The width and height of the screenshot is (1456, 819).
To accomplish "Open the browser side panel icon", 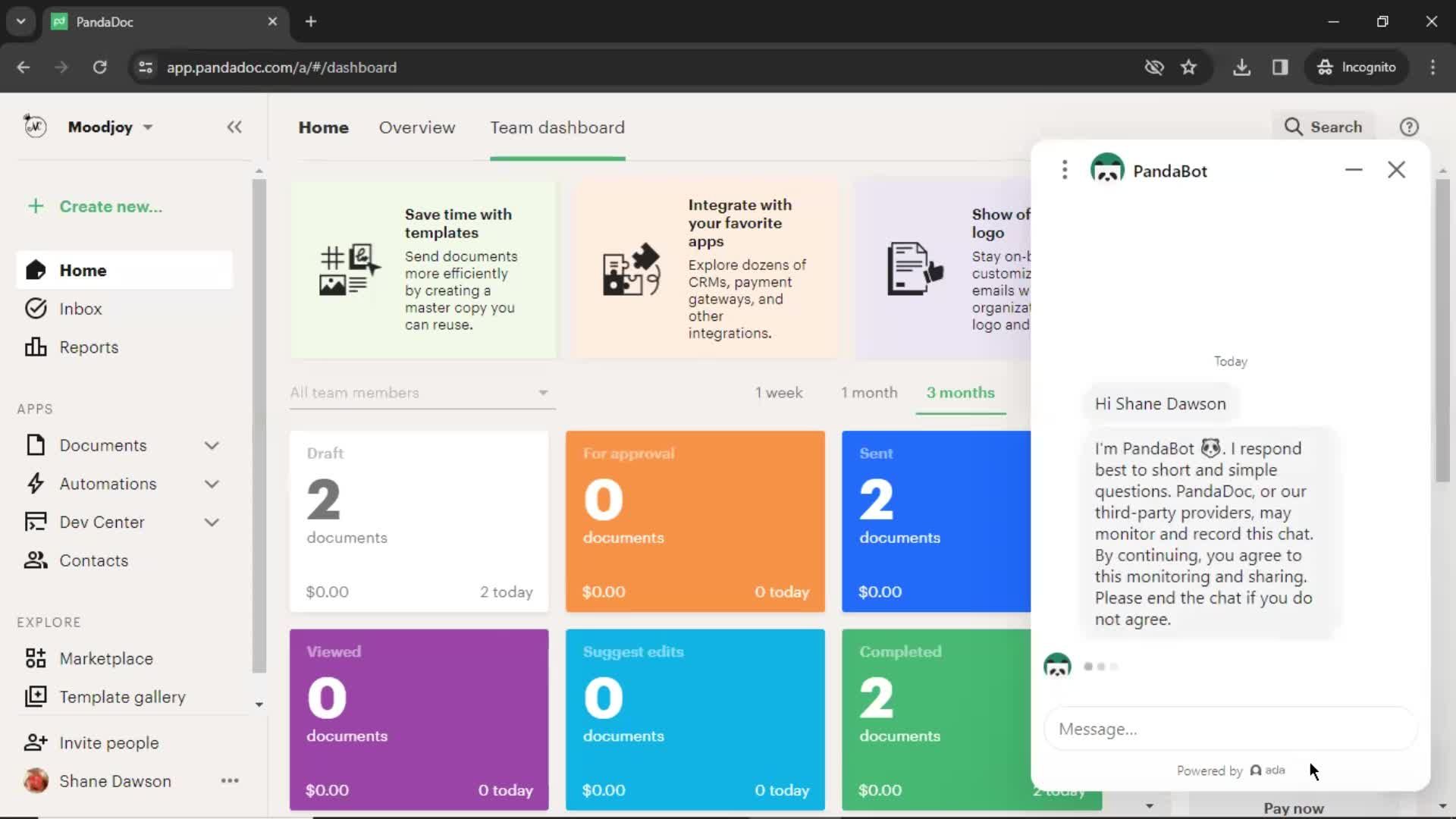I will point(1280,67).
